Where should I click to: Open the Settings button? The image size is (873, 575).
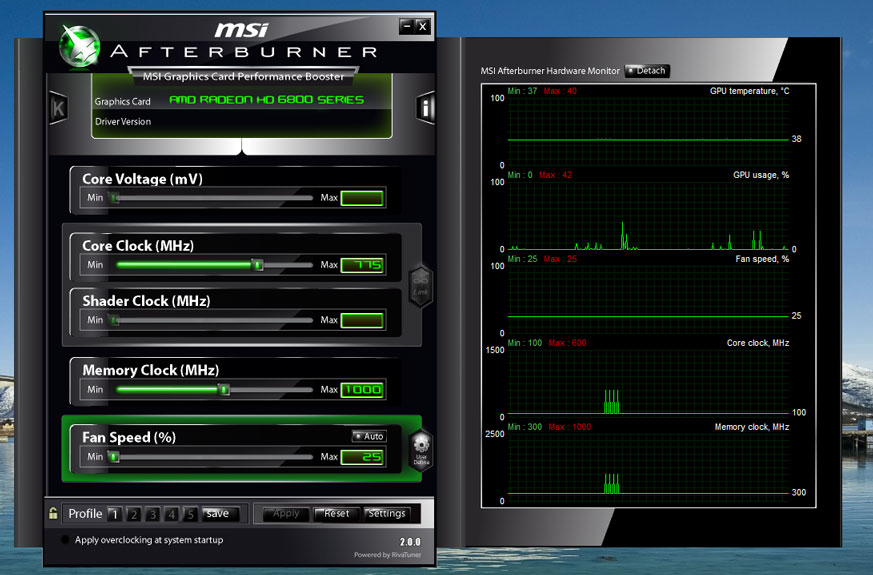click(x=387, y=514)
